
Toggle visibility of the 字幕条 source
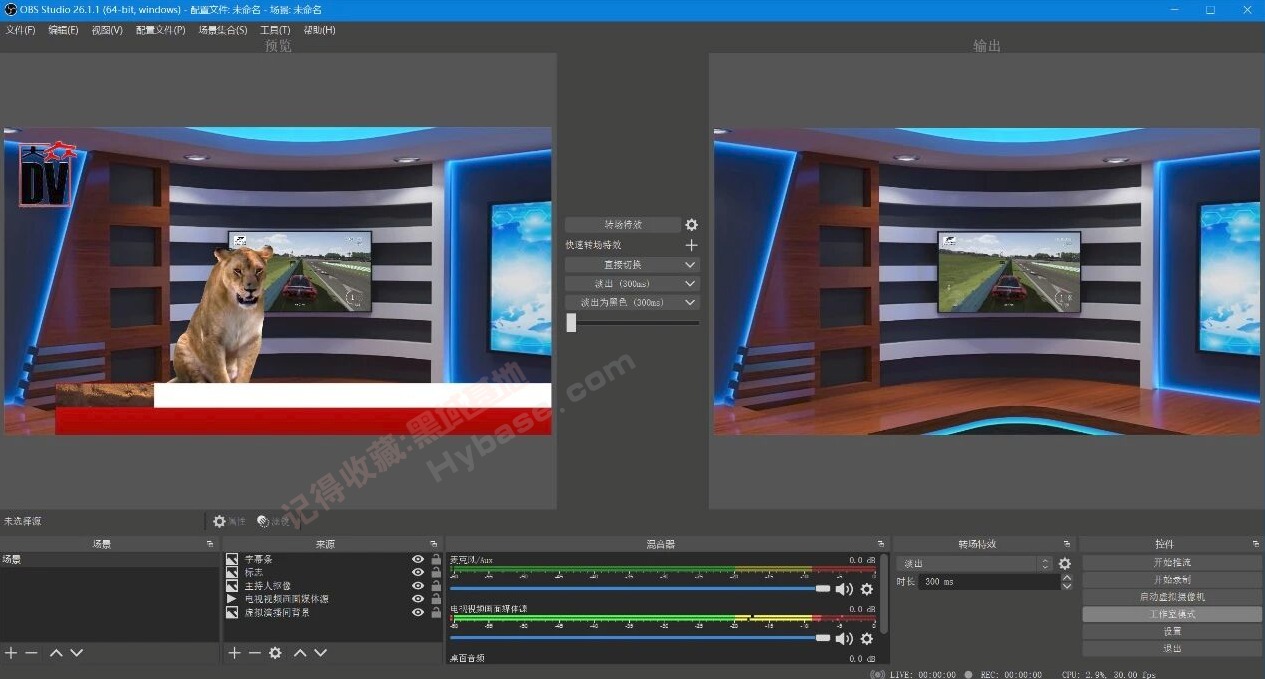pos(417,559)
